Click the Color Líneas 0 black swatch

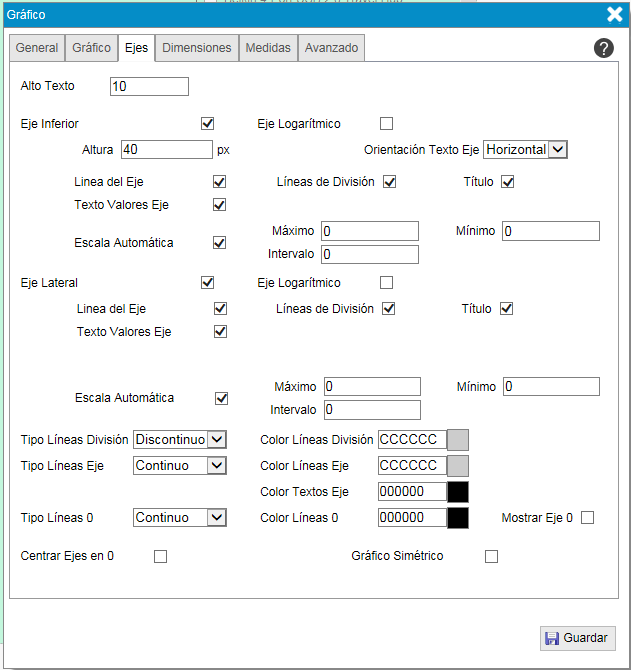[457, 518]
